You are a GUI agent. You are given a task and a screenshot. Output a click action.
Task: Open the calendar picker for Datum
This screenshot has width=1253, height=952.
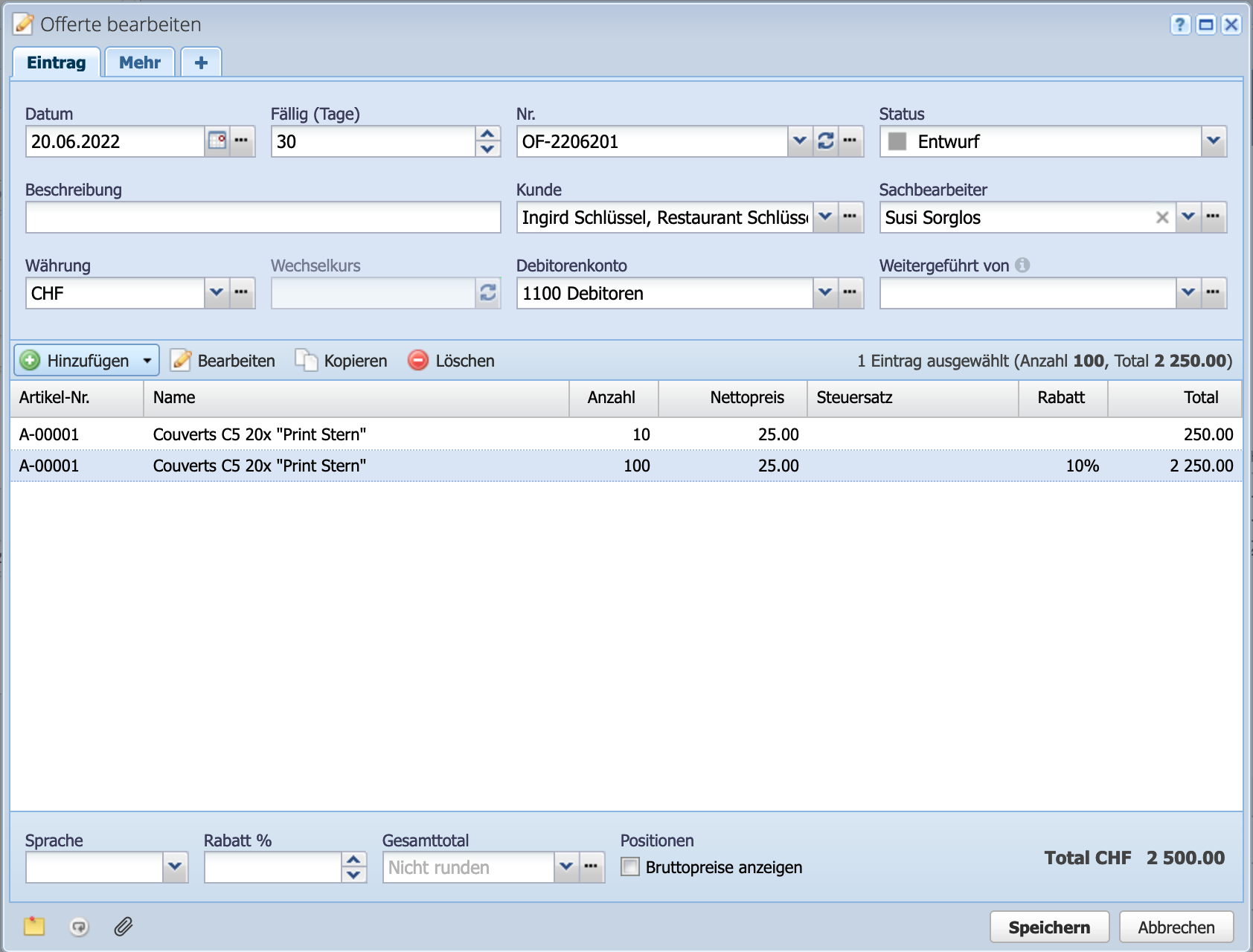pyautogui.click(x=217, y=141)
